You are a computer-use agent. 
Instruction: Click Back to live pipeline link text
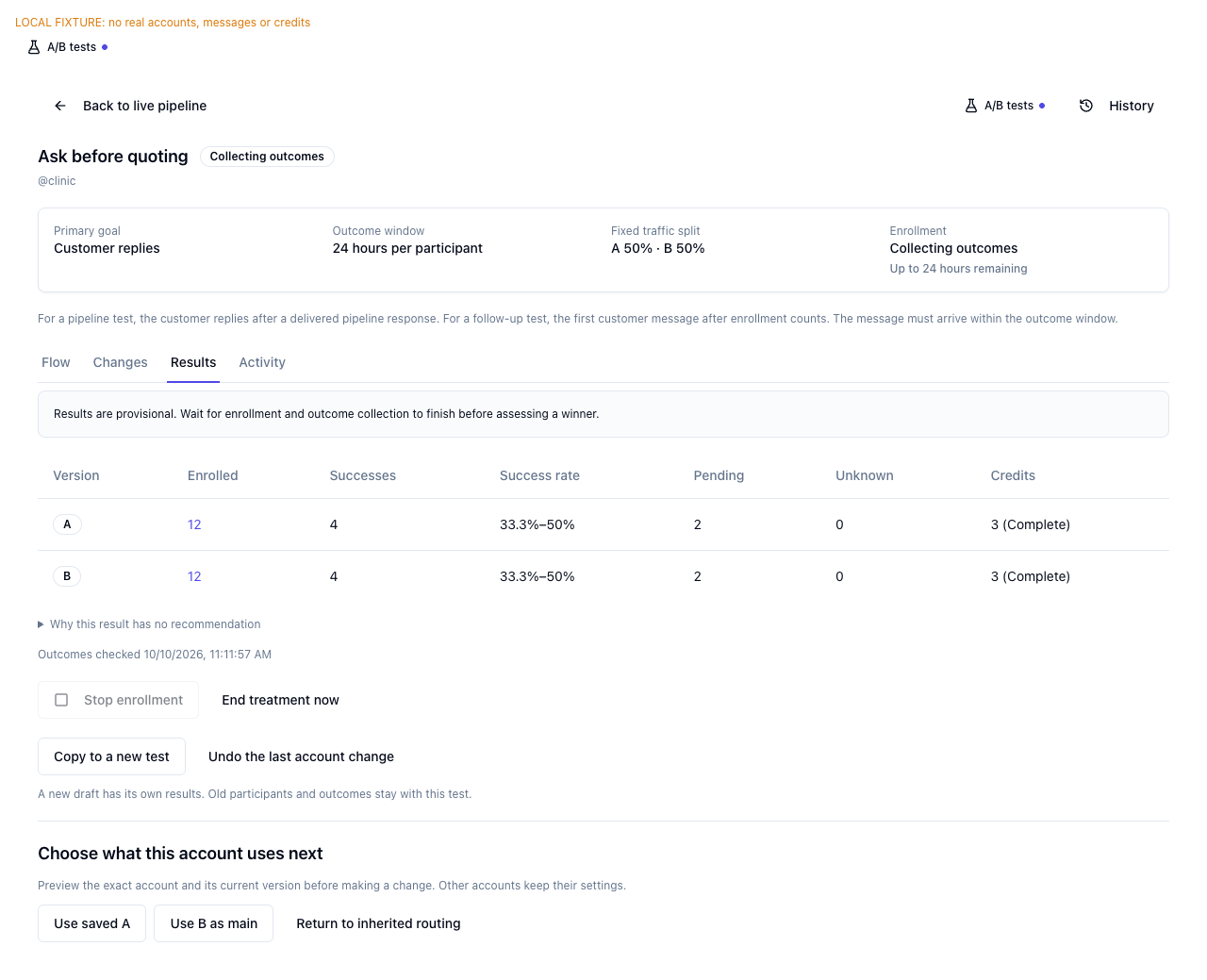coord(144,106)
